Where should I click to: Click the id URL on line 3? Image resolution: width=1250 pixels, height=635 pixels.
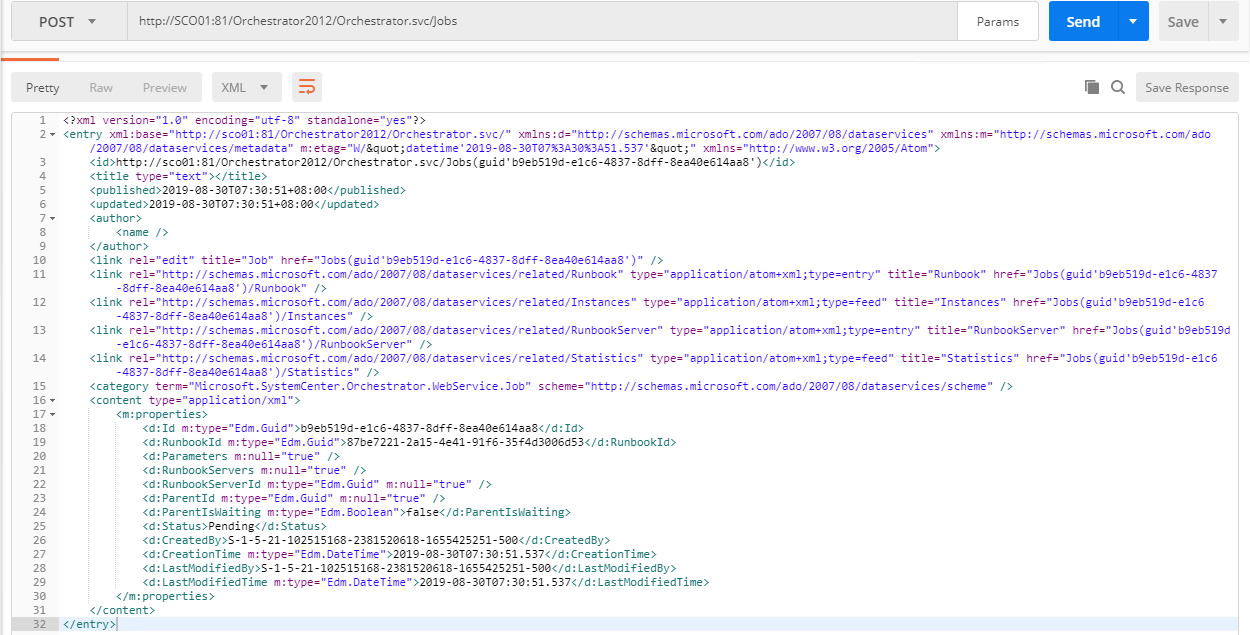[439, 162]
